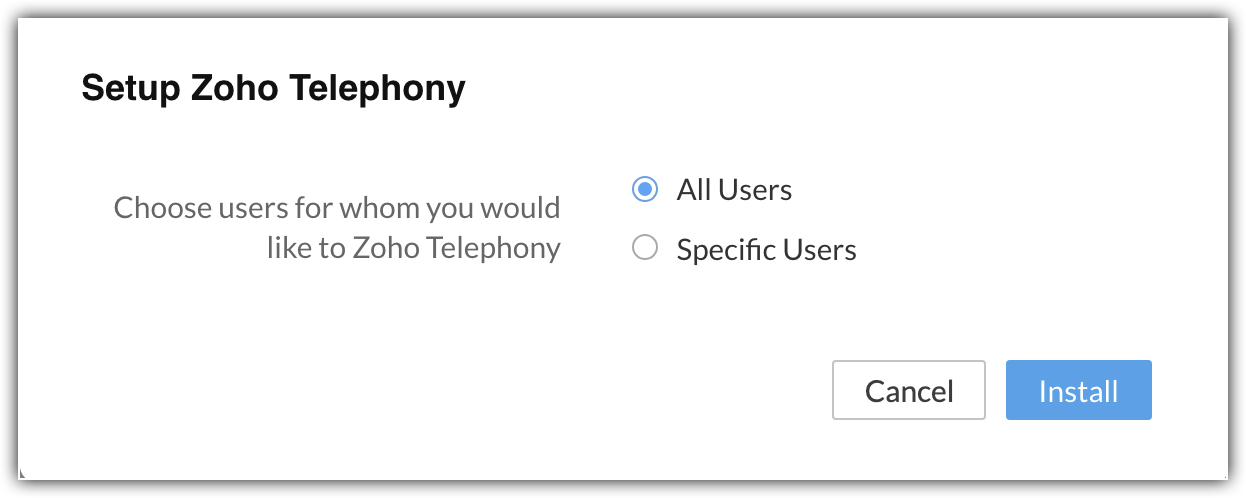Click the white outlined Cancel button
The width and height of the screenshot is (1246, 498).
[x=908, y=390]
